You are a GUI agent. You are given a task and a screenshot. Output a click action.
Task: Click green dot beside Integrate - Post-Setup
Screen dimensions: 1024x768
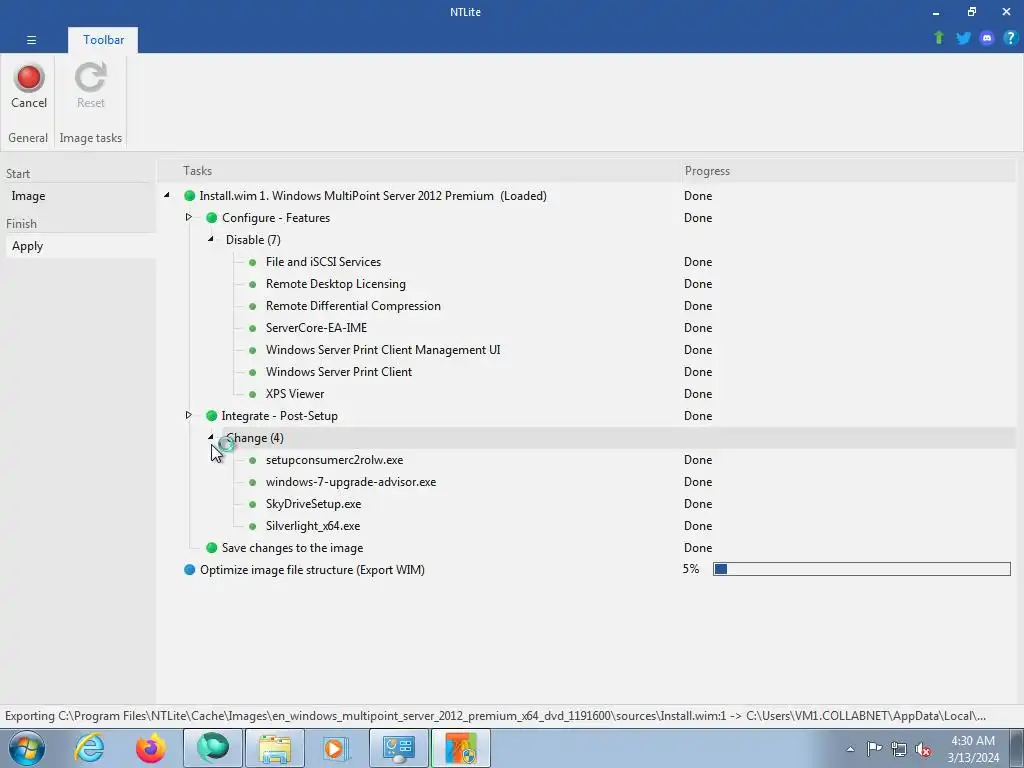pyautogui.click(x=212, y=416)
